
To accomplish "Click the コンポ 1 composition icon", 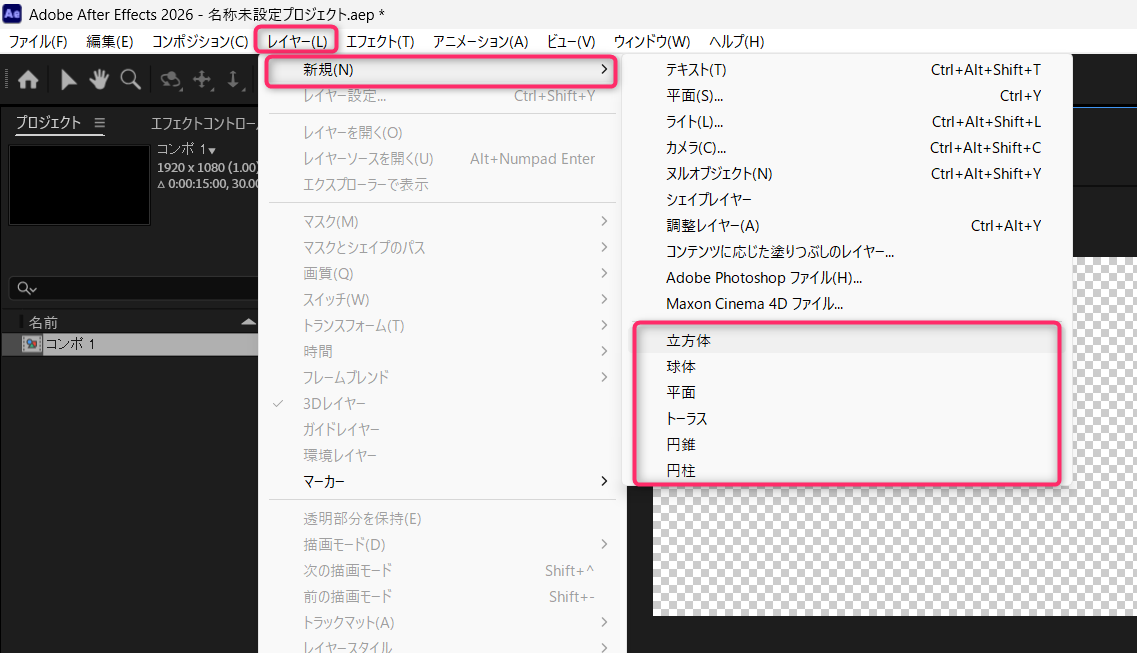I will click(31, 344).
